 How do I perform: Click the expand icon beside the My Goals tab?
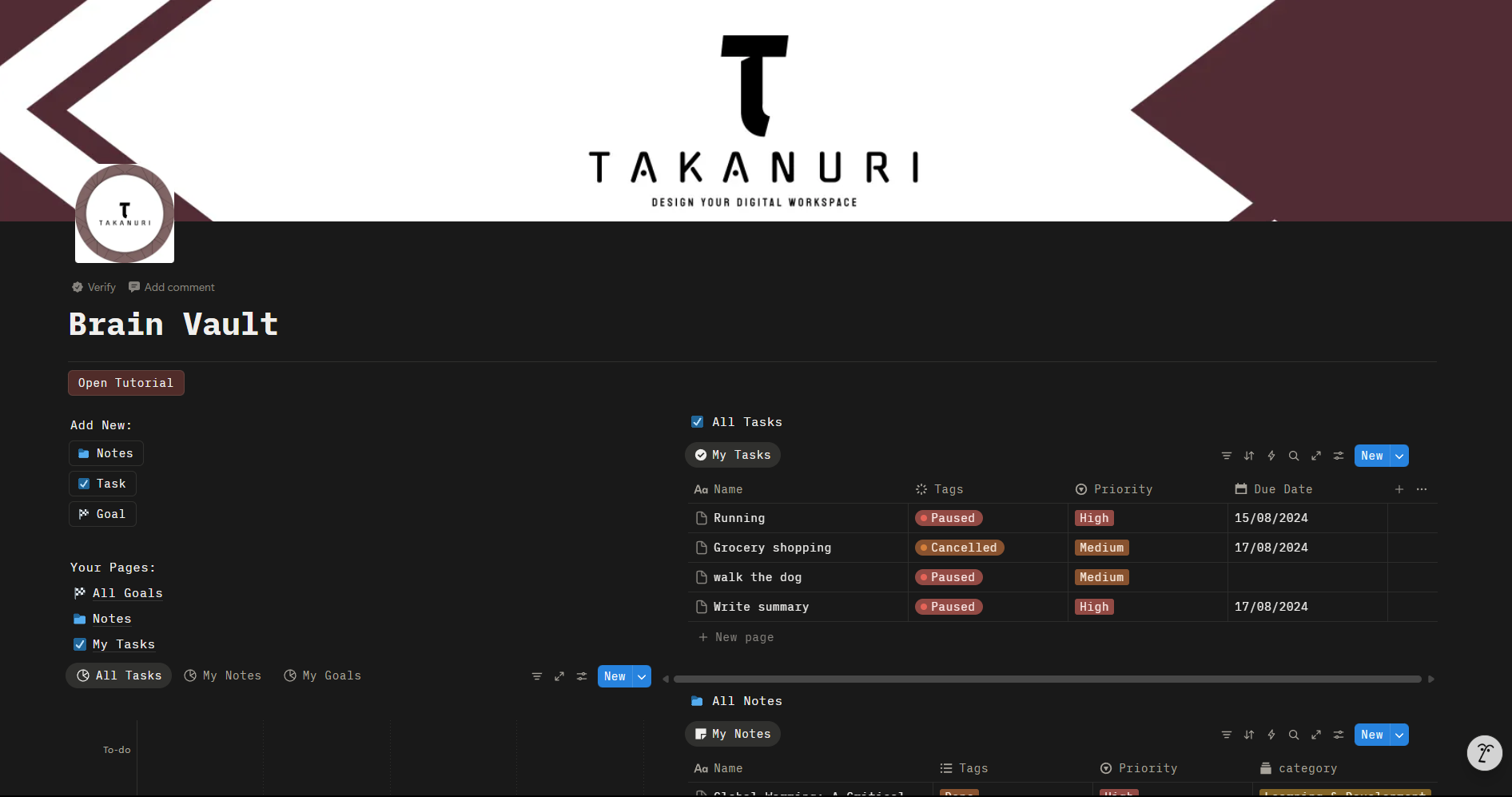(x=559, y=676)
